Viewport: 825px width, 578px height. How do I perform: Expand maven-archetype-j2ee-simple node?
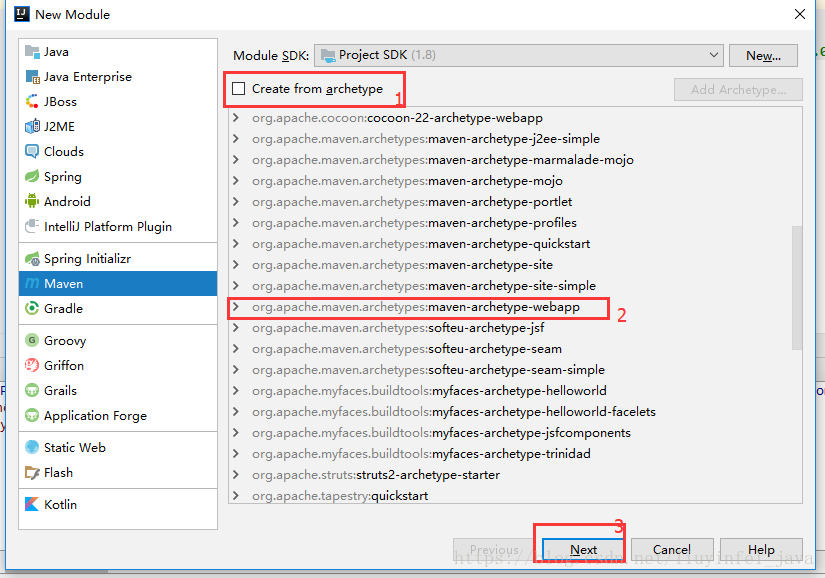point(236,139)
